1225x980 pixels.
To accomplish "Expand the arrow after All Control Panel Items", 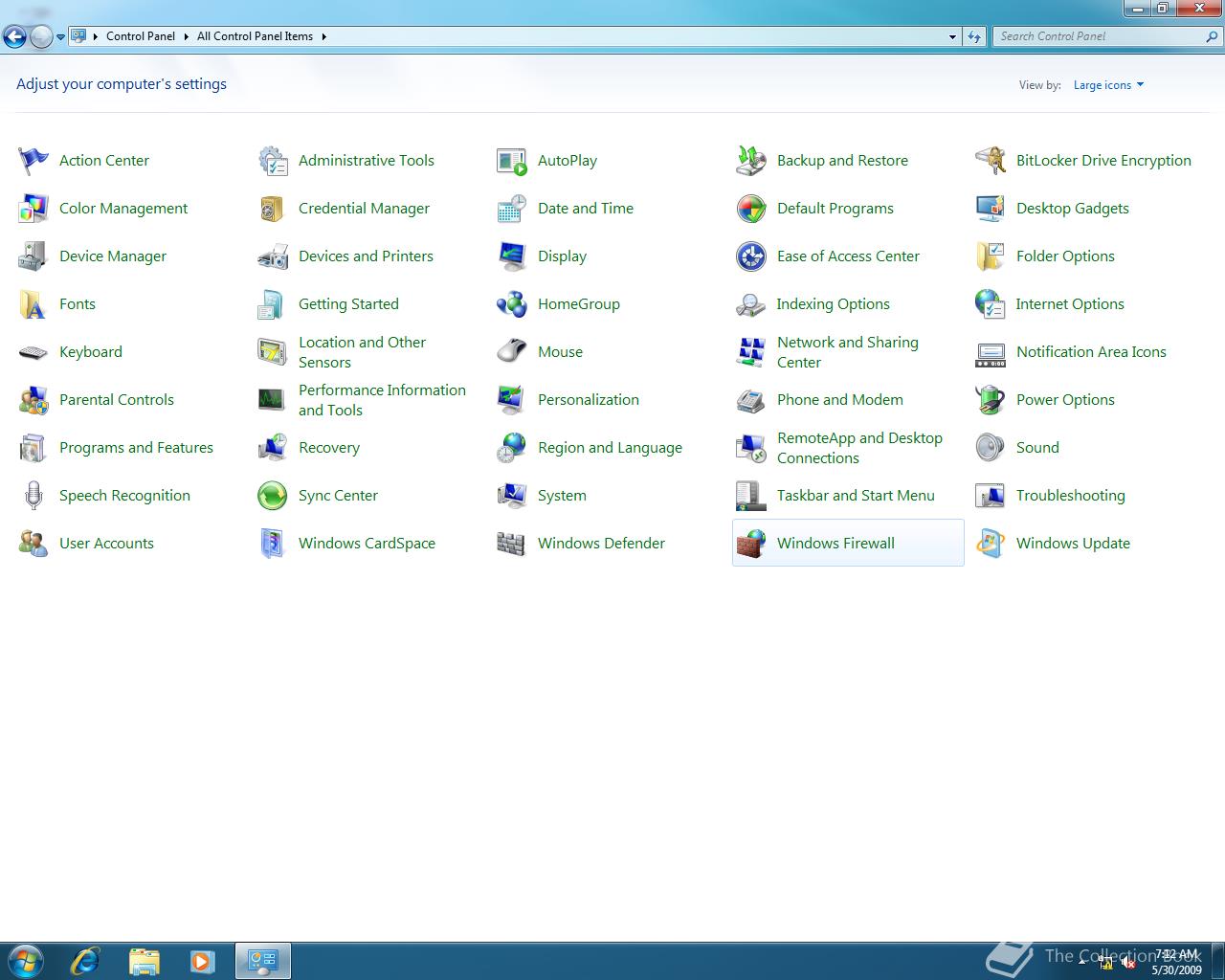I will click(x=323, y=36).
